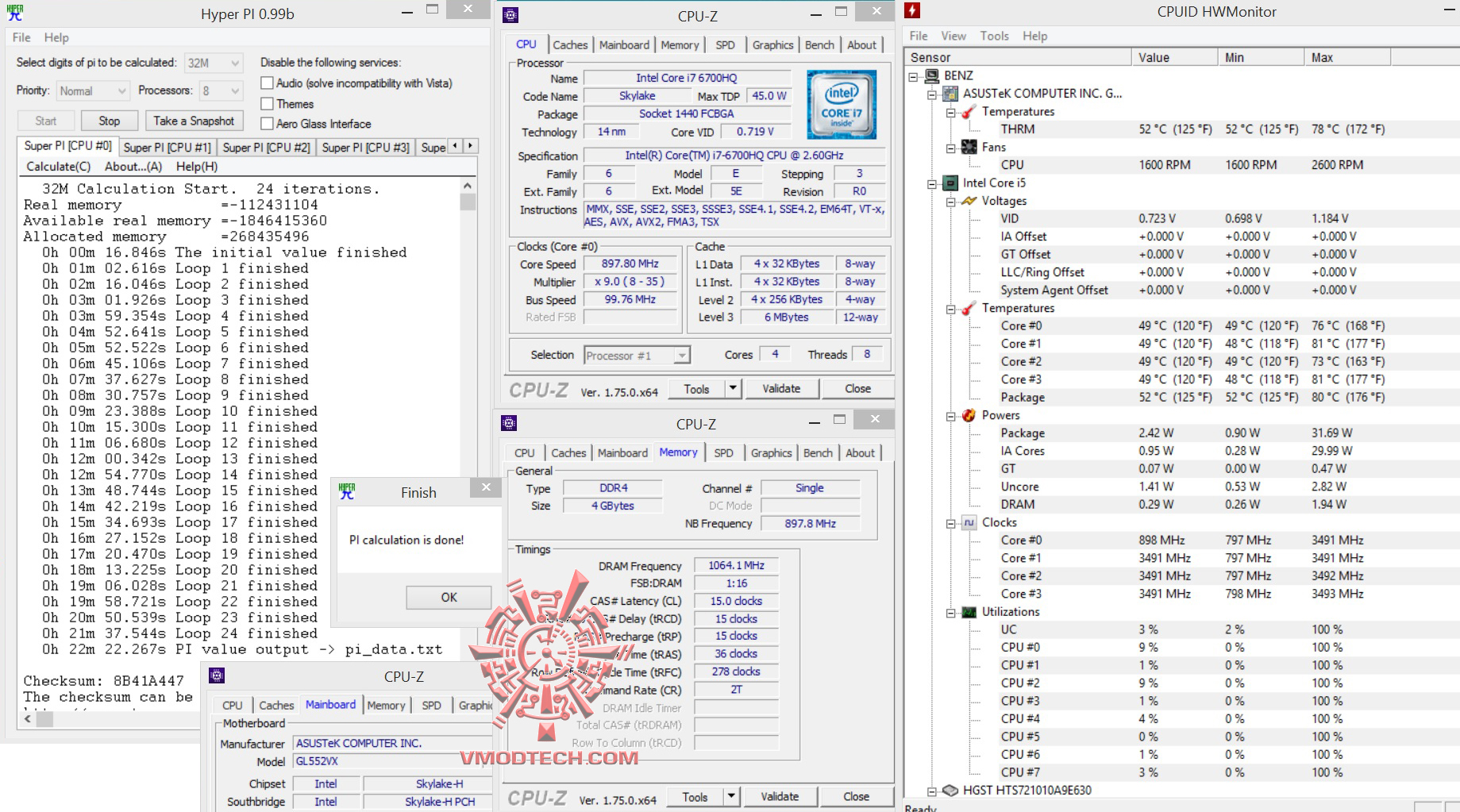Open the Calculate(C) menu in Super PI
Image resolution: width=1460 pixels, height=812 pixels.
[59, 167]
